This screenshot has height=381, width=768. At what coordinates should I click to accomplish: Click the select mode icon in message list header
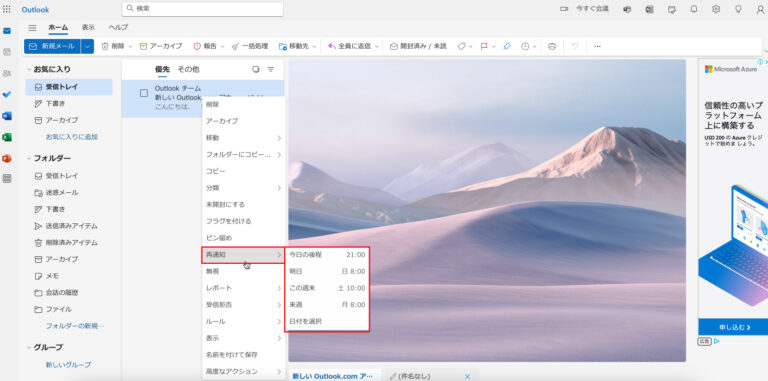click(256, 70)
